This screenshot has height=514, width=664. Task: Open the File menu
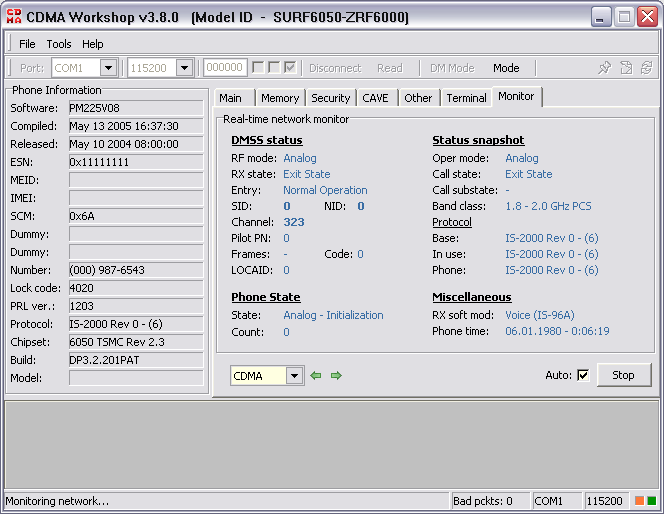[27, 44]
